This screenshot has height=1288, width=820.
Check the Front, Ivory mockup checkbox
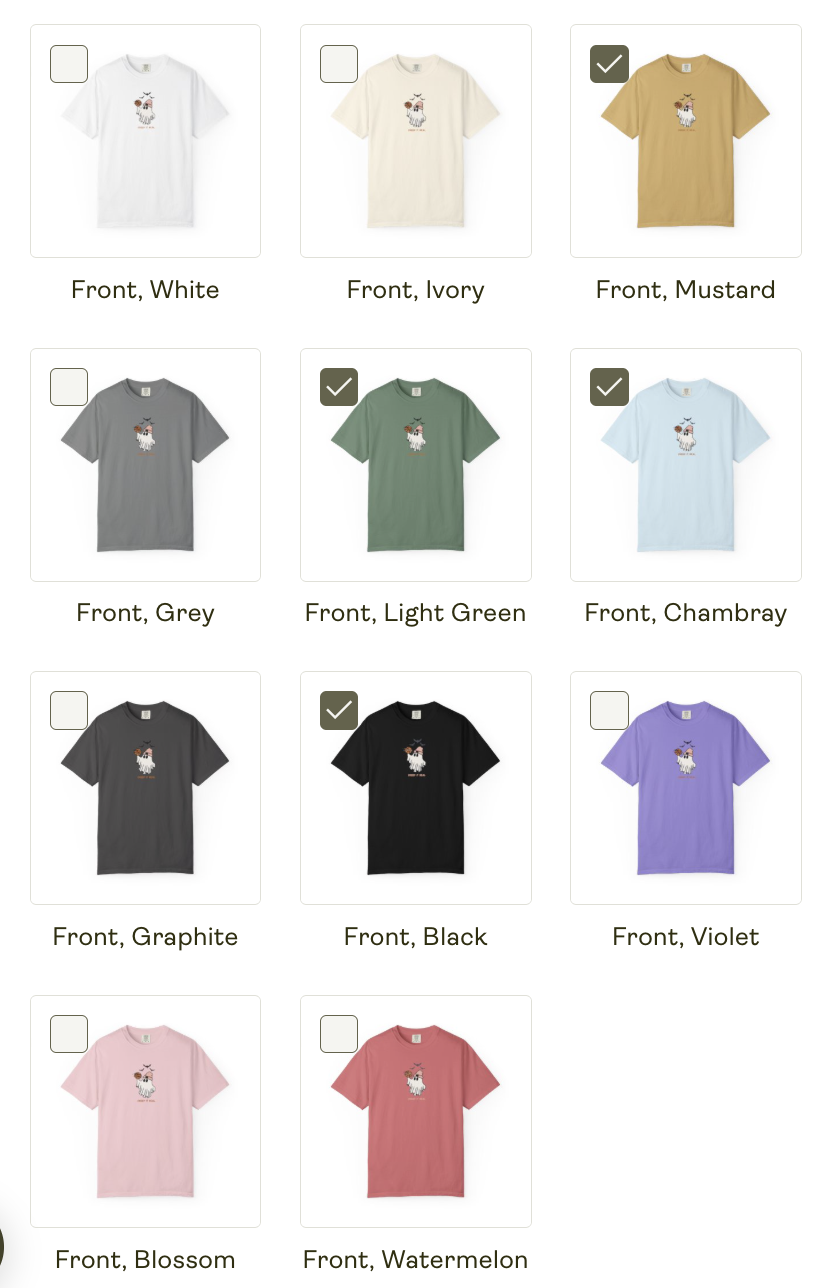coord(339,64)
